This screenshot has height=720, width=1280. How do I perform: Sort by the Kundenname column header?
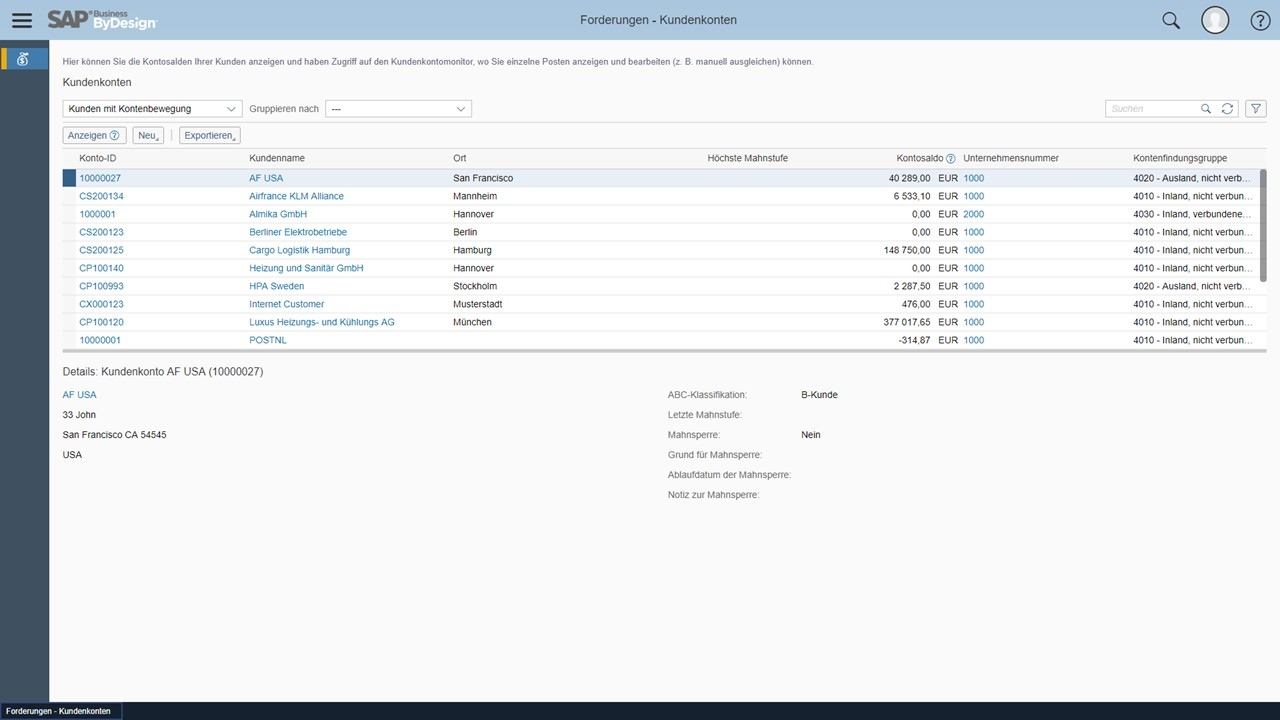(277, 158)
